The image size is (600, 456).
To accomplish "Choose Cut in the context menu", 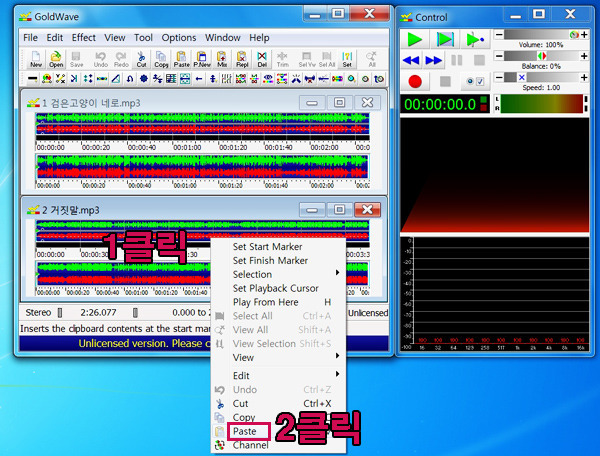I will click(278, 403).
